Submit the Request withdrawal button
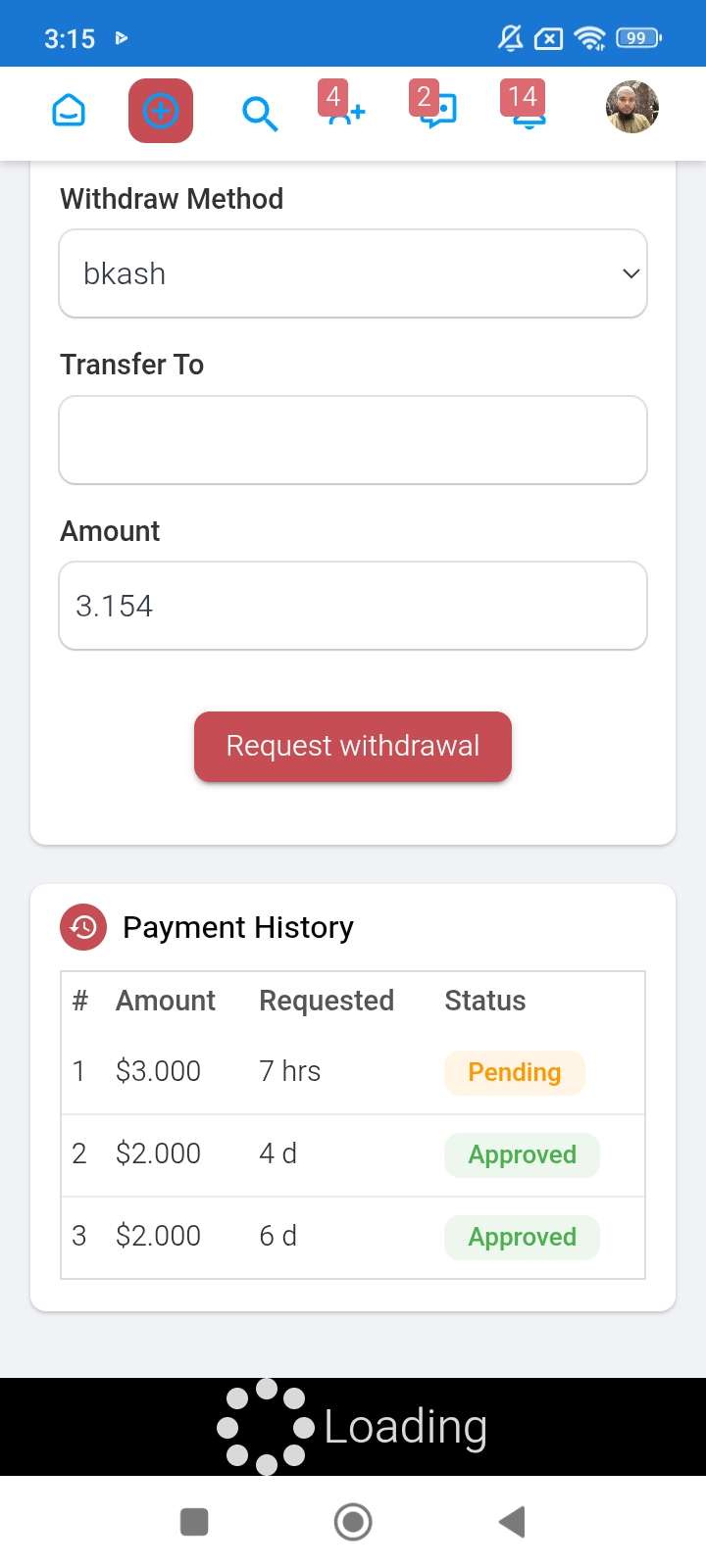Screen dimensions: 706x1568 [x=353, y=747]
